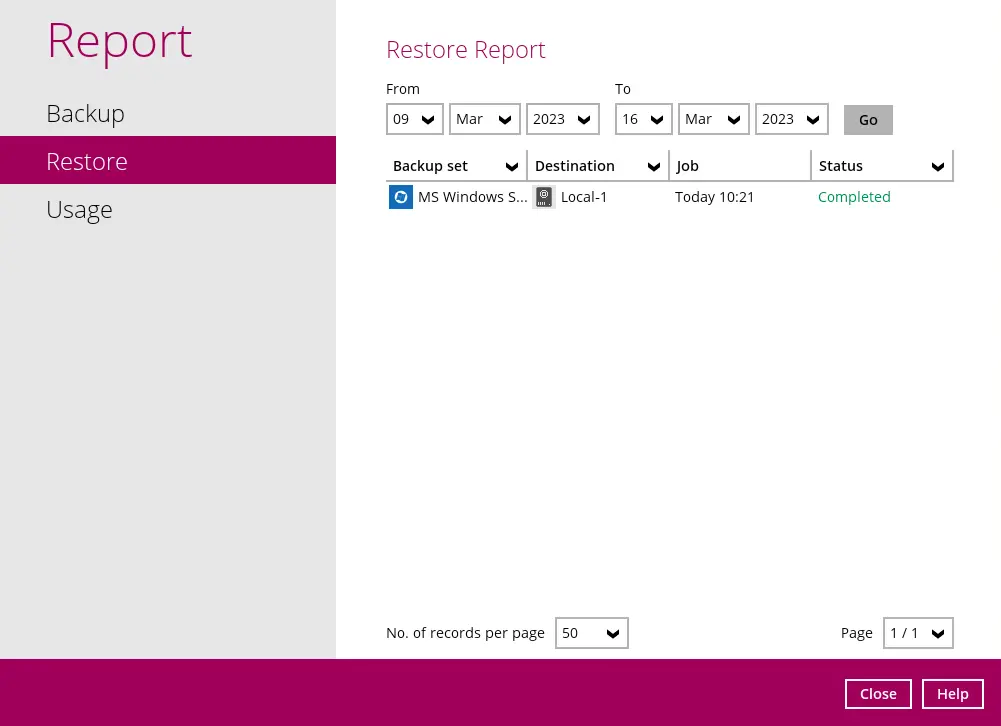Viewport: 1001px width, 726px height.
Task: Filter by Backup set column dropdown
Action: pos(511,167)
